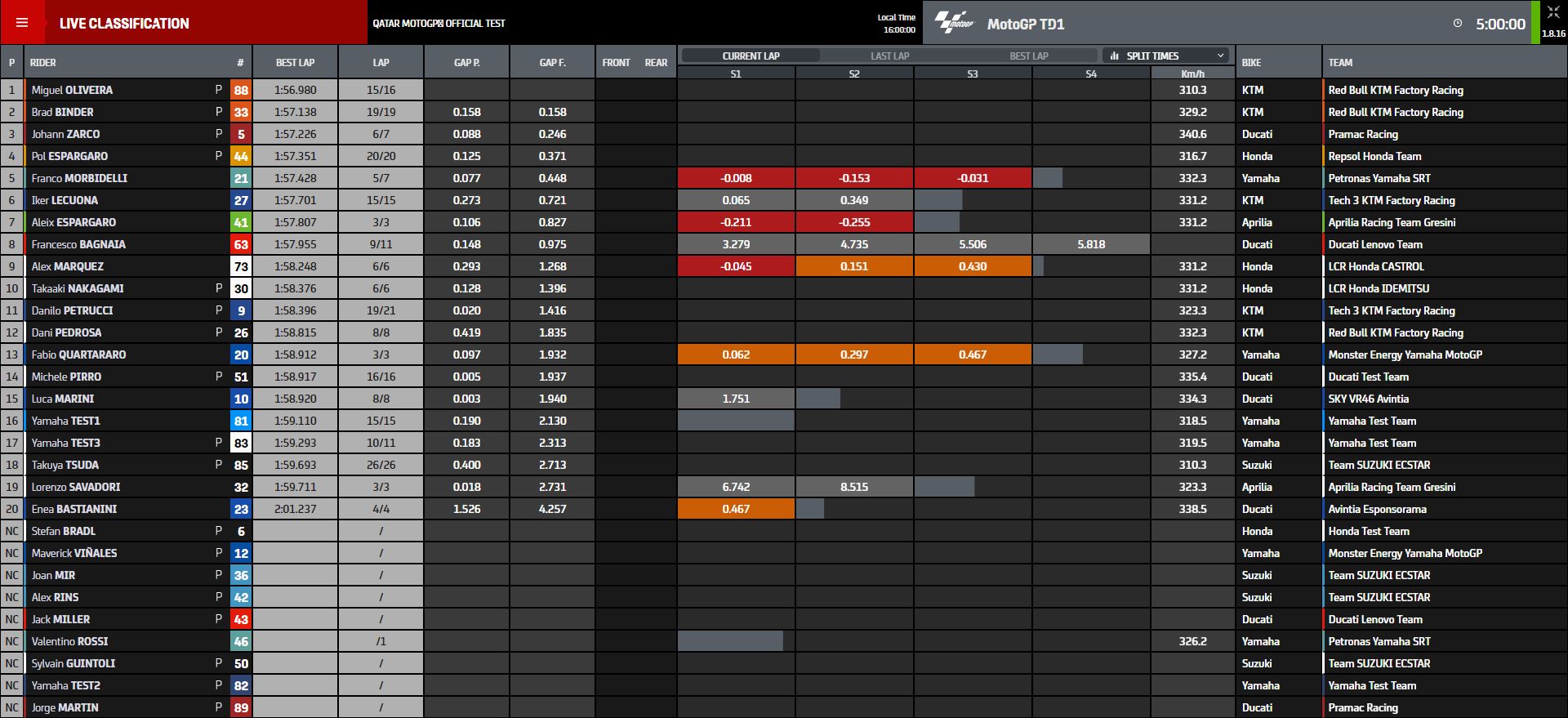Click the Rider column header

pos(43,62)
